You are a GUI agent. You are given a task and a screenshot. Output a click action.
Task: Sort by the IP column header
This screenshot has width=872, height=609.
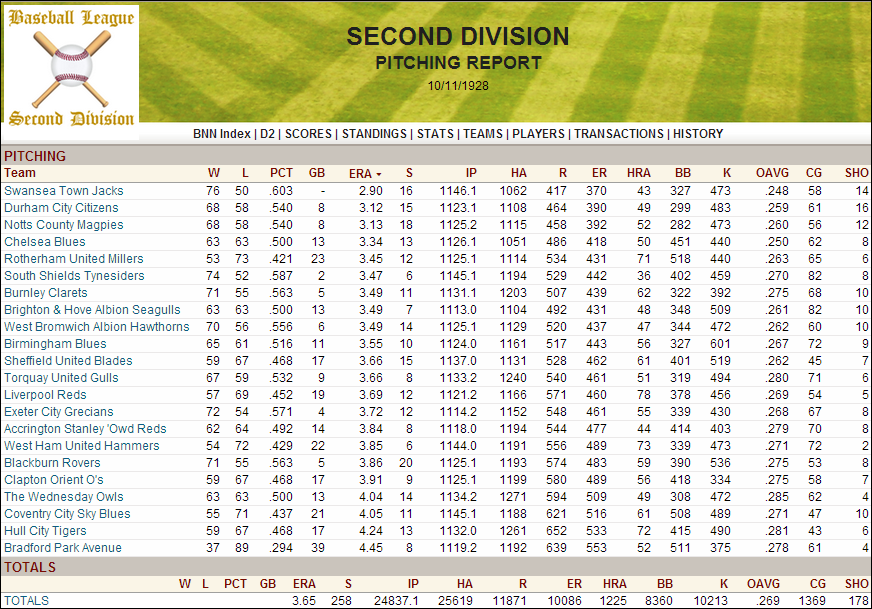point(472,173)
